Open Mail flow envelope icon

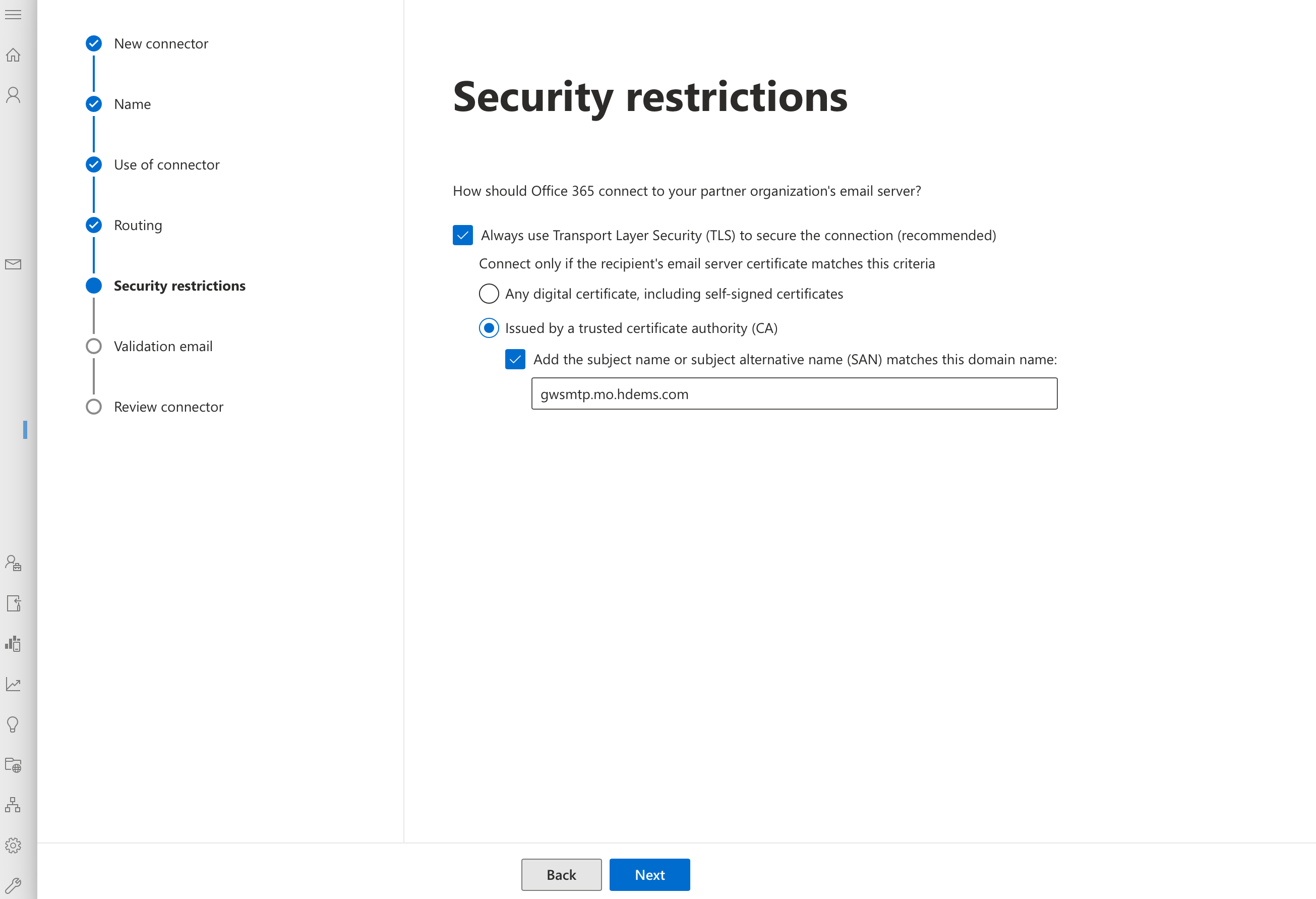pos(13,264)
